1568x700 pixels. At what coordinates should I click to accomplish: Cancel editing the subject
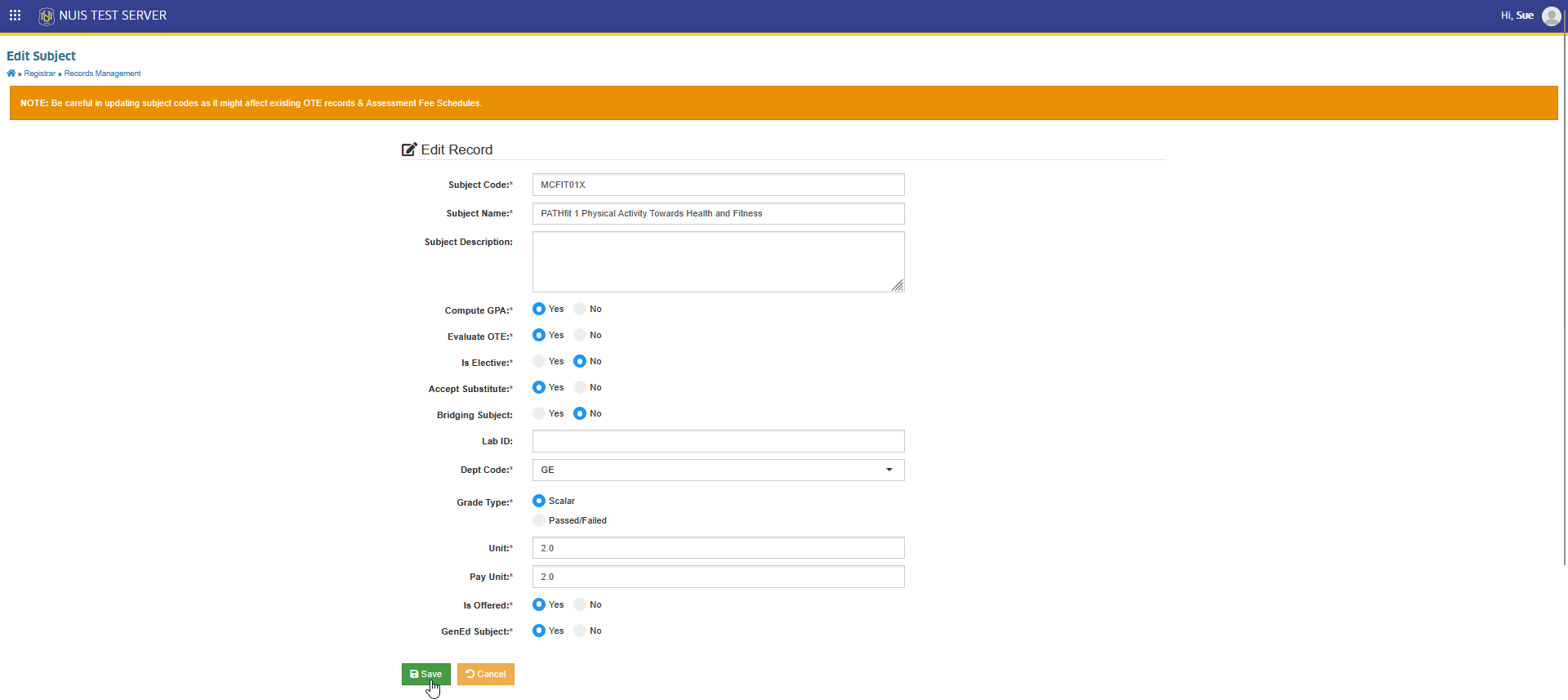(x=486, y=674)
